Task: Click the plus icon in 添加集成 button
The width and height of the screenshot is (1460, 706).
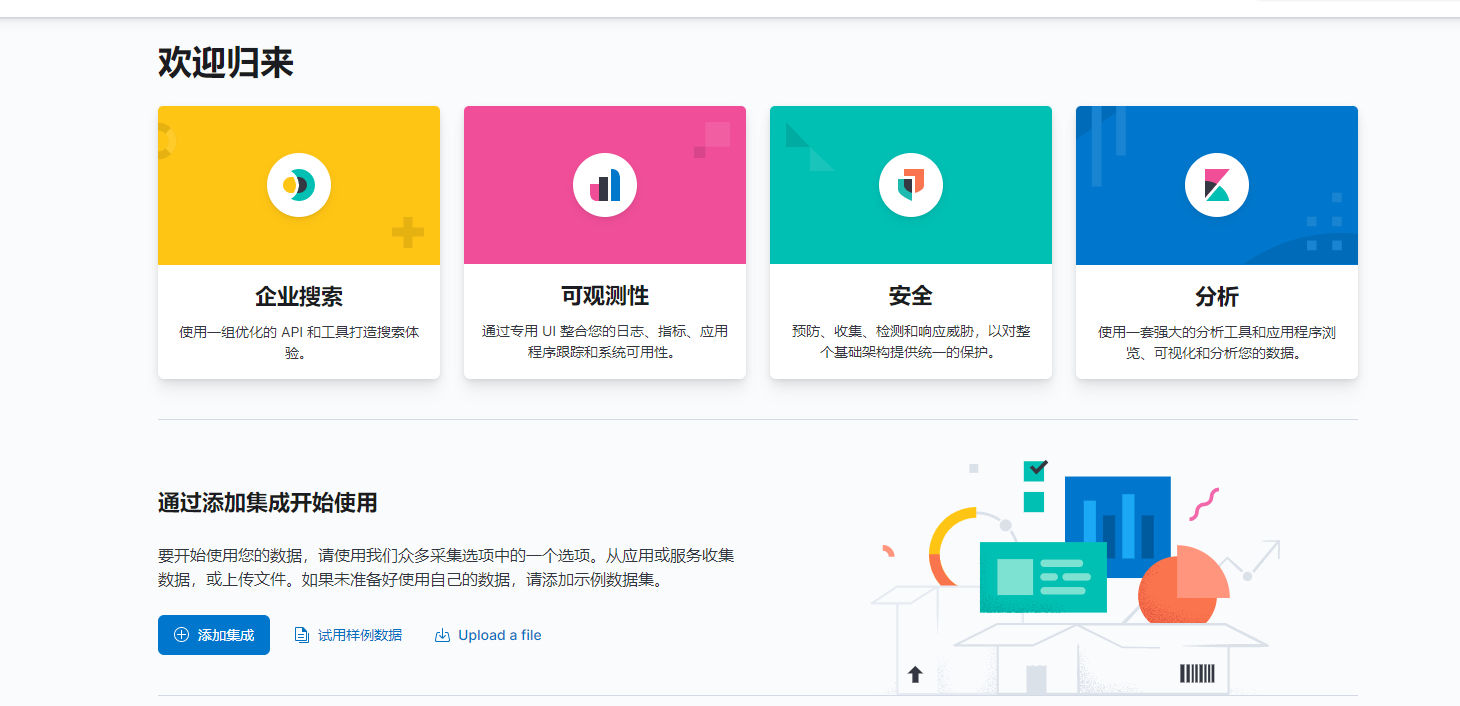Action: (x=181, y=635)
